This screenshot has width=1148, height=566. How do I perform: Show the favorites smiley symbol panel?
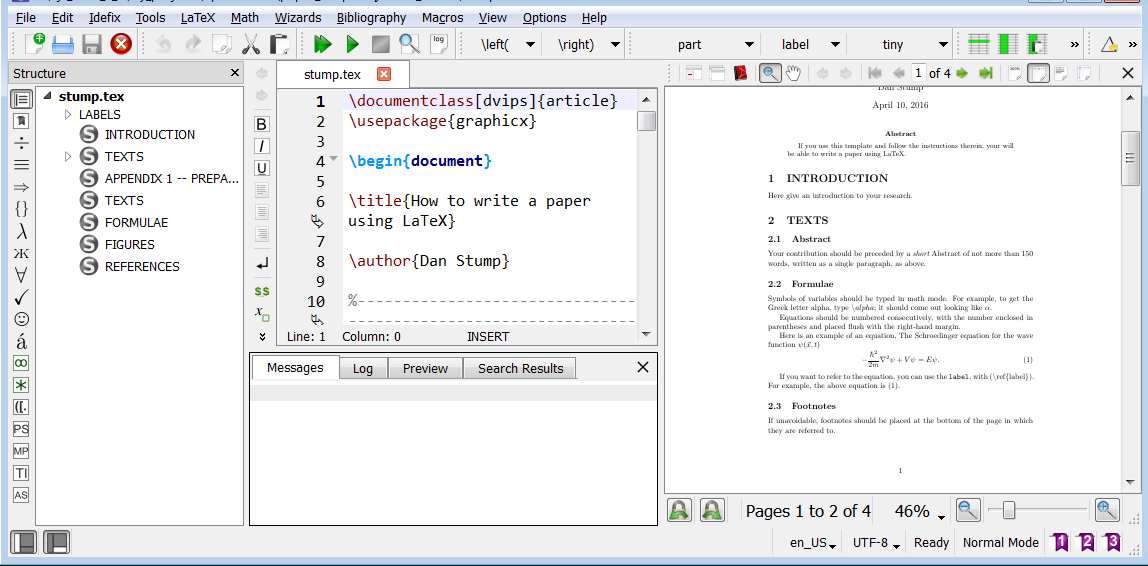(x=22, y=319)
